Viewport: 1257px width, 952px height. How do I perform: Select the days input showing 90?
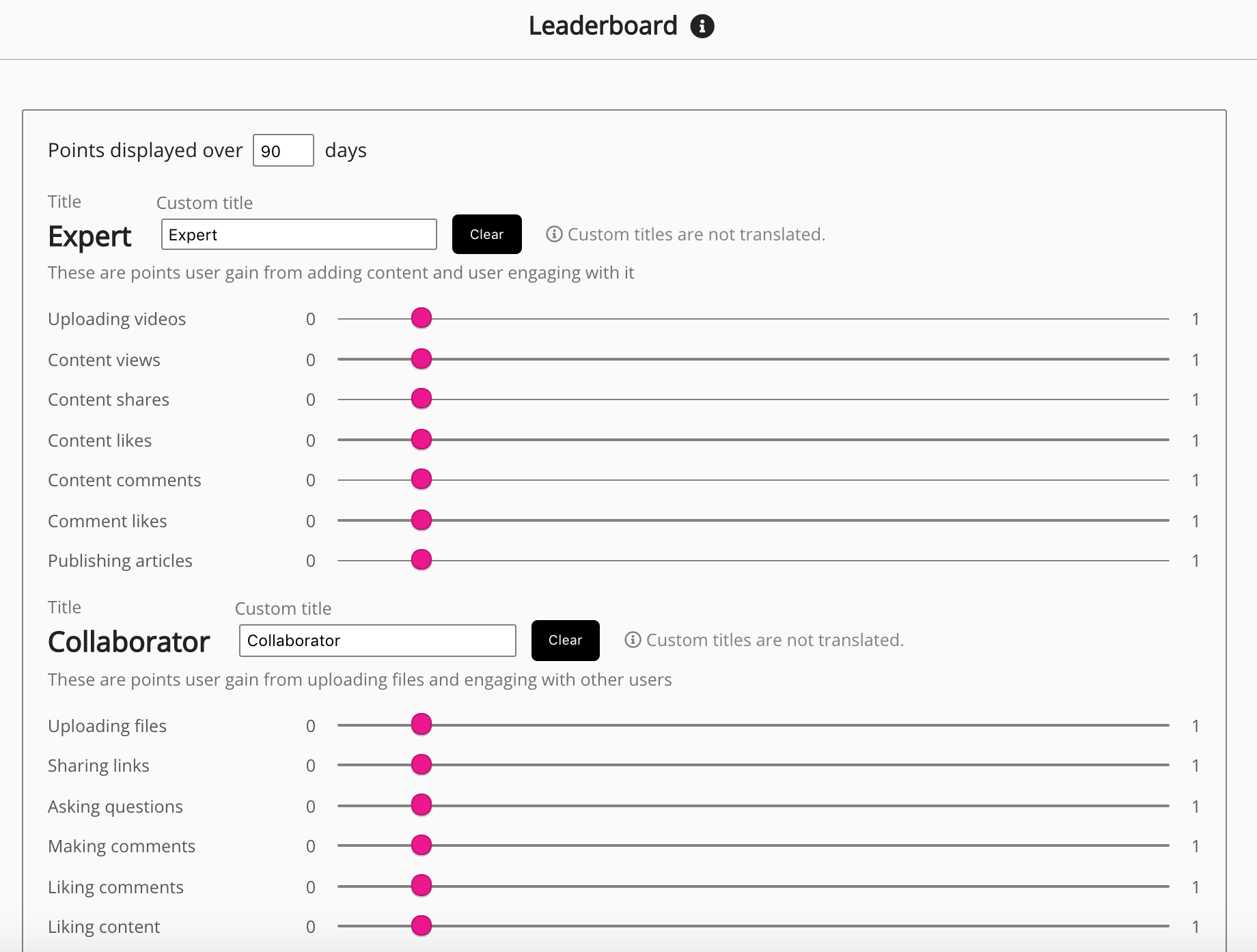tap(282, 150)
